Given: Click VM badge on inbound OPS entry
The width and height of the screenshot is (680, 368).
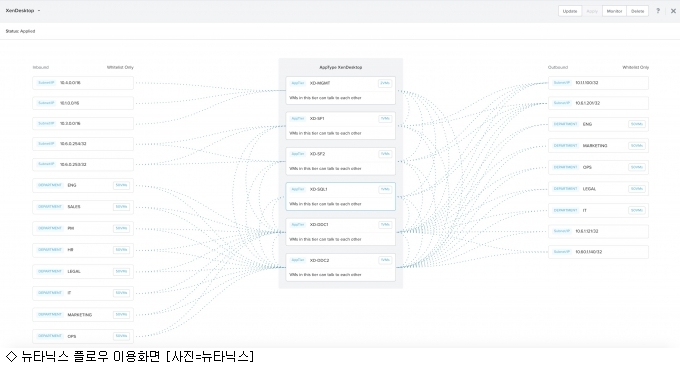Looking at the screenshot, I should (121, 336).
